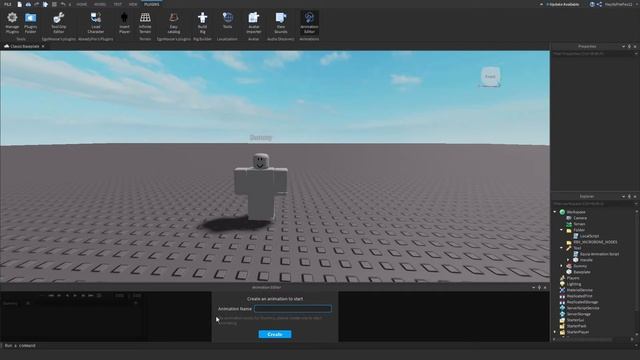This screenshot has height=360, width=640.
Task: Close the Explorer panel
Action: [635, 196]
